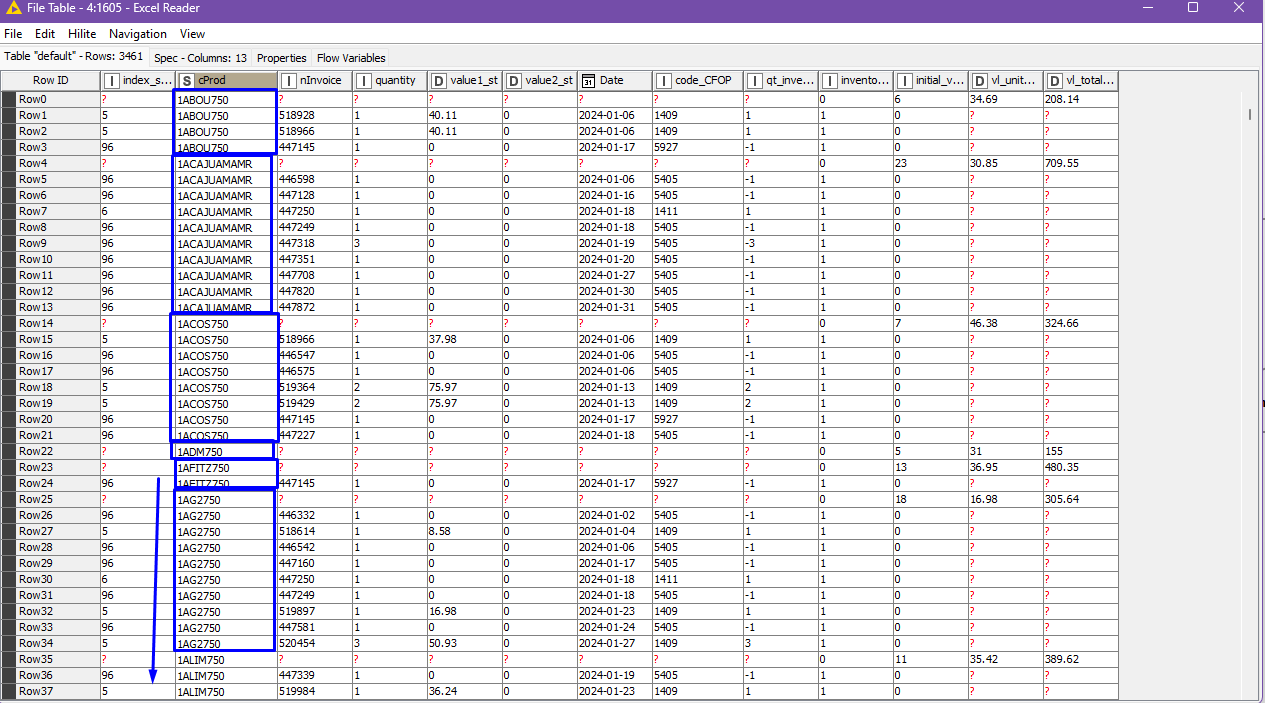Click double type icon of vl_unit column
Screen dimensions: 1265x703
point(979,80)
